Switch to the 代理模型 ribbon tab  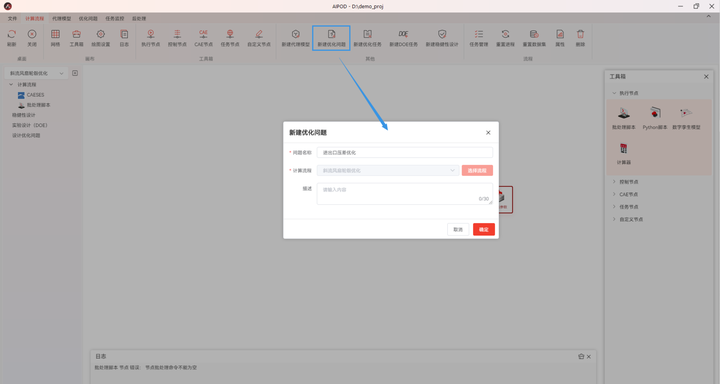pyautogui.click(x=62, y=18)
